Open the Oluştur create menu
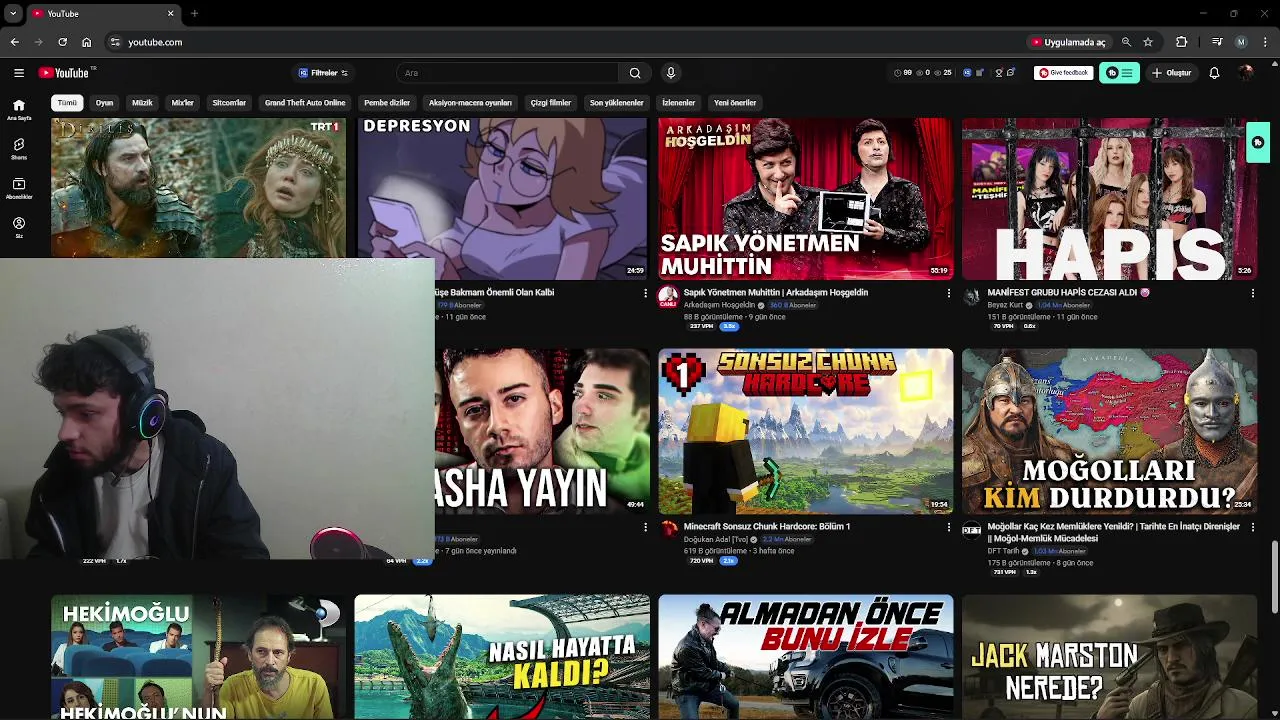The image size is (1280, 720). [1172, 73]
